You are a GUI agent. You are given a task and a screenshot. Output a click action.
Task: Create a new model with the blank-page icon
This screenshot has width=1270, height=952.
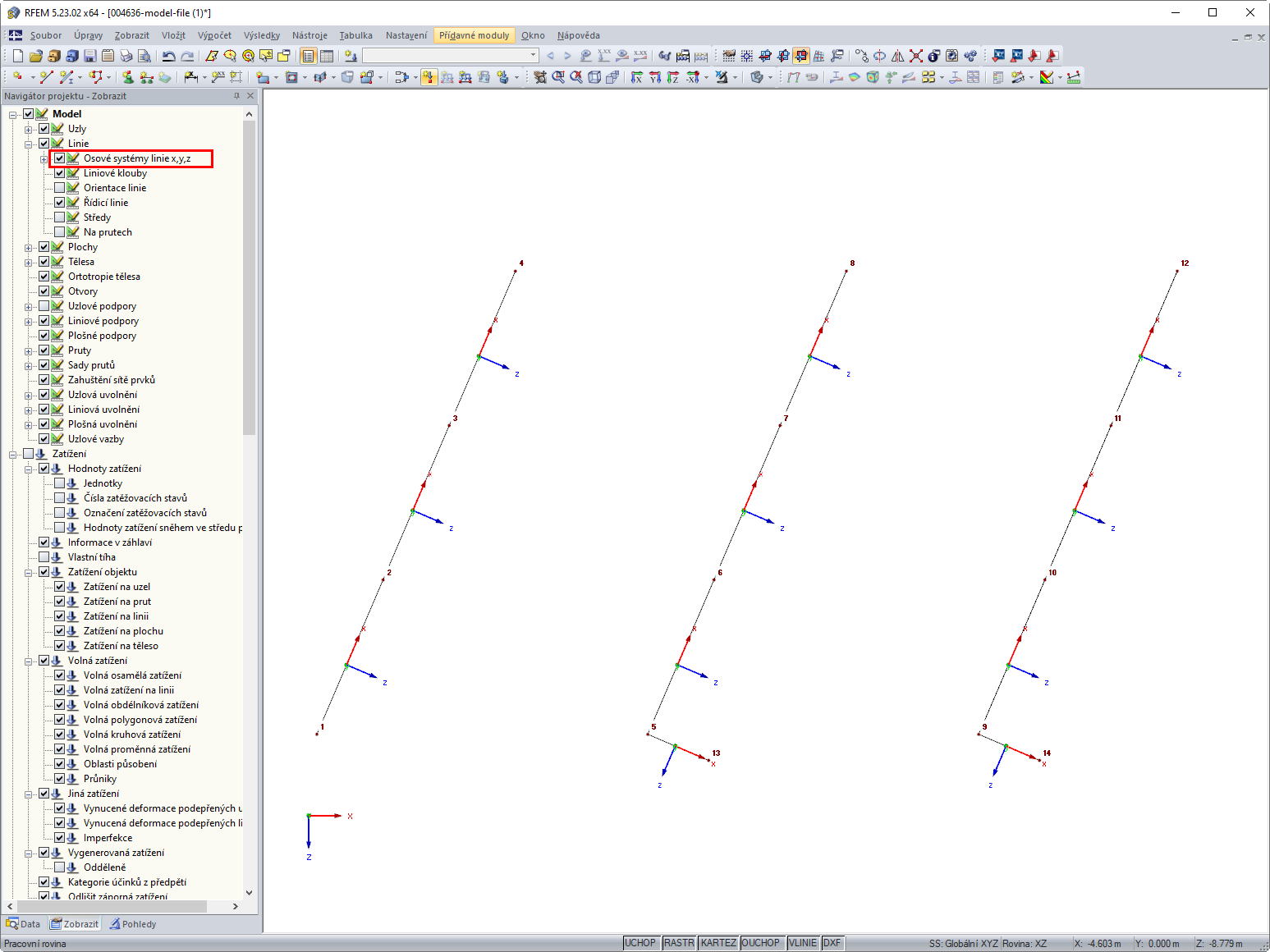click(x=17, y=56)
